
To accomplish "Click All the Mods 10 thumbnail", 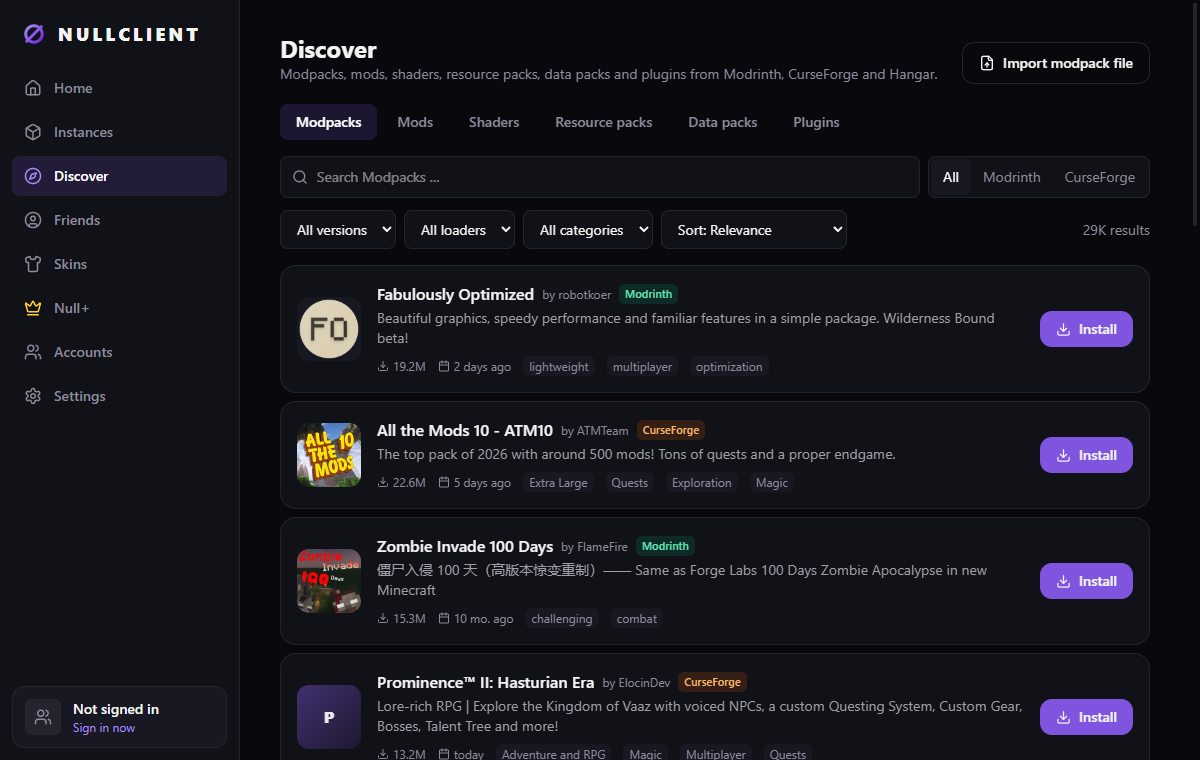I will click(329, 455).
